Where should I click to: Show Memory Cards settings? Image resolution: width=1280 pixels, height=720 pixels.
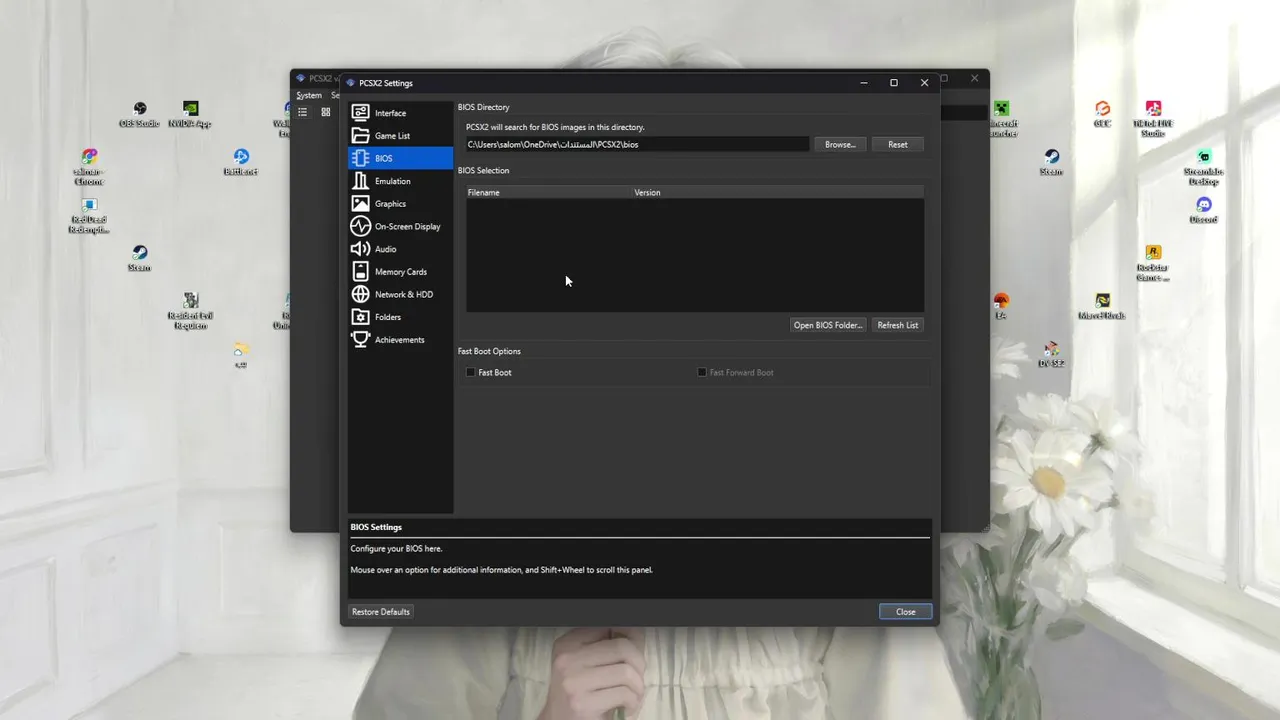click(400, 272)
